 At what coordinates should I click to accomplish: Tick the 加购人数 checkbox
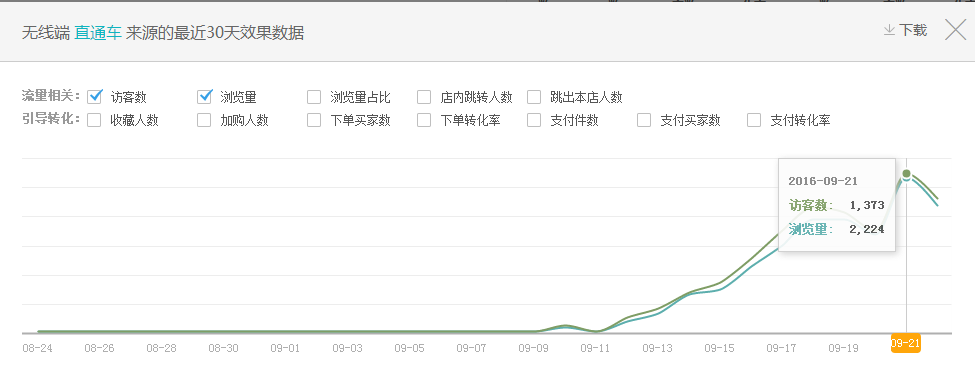tap(205, 120)
